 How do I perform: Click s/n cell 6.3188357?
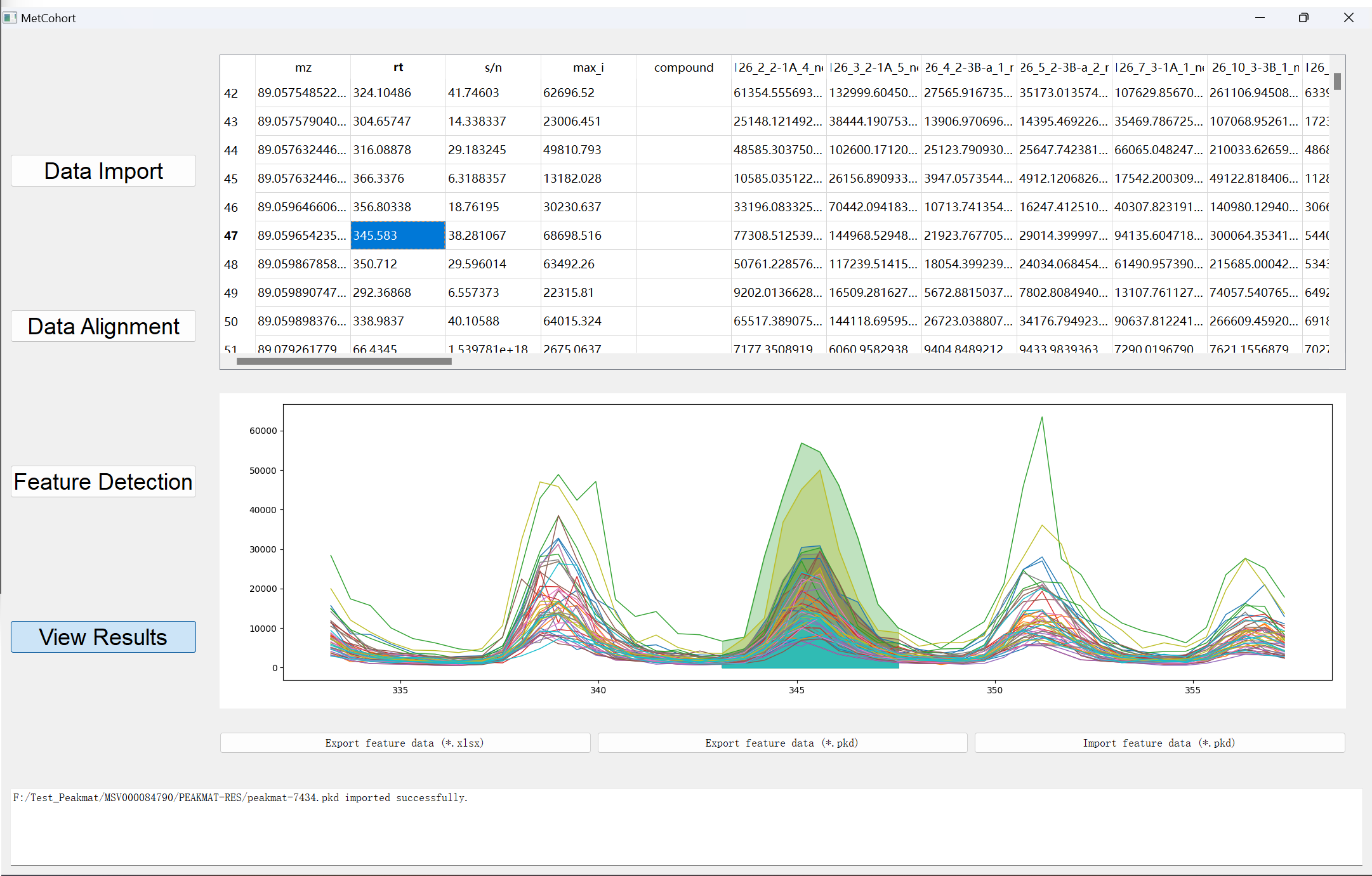click(493, 178)
